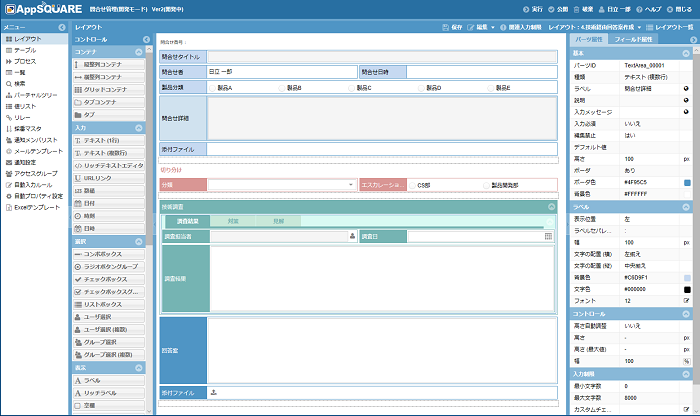Click the user icon in 調査担当者 field

tap(351, 236)
